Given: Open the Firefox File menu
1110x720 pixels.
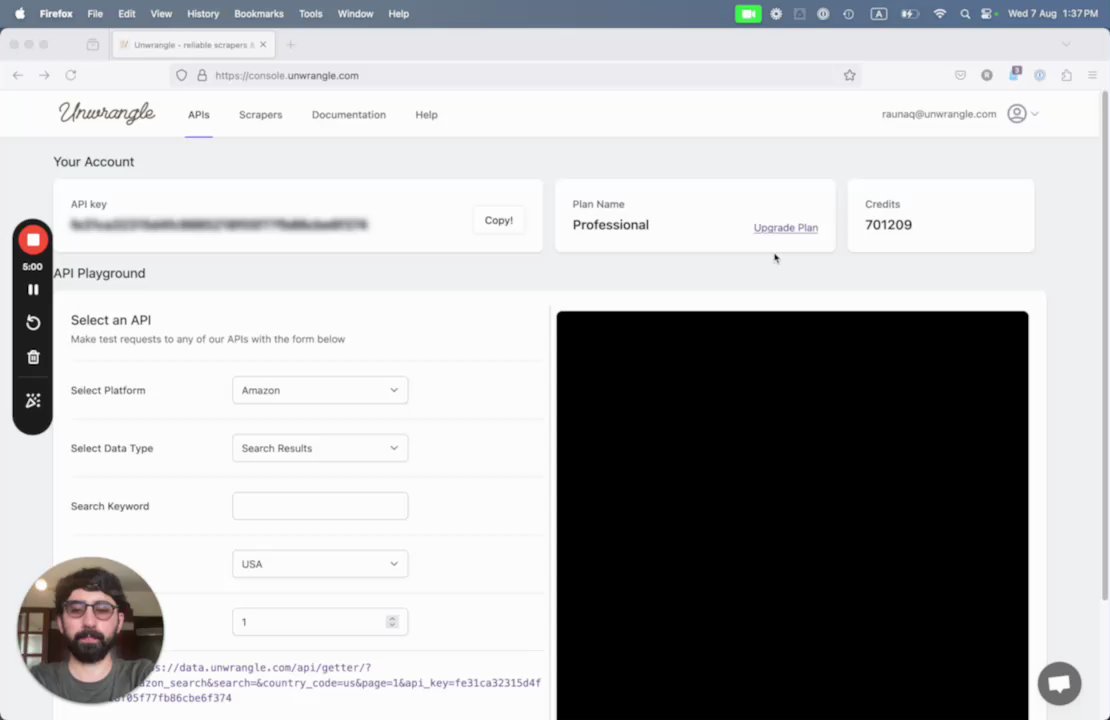Looking at the screenshot, I should point(95,13).
